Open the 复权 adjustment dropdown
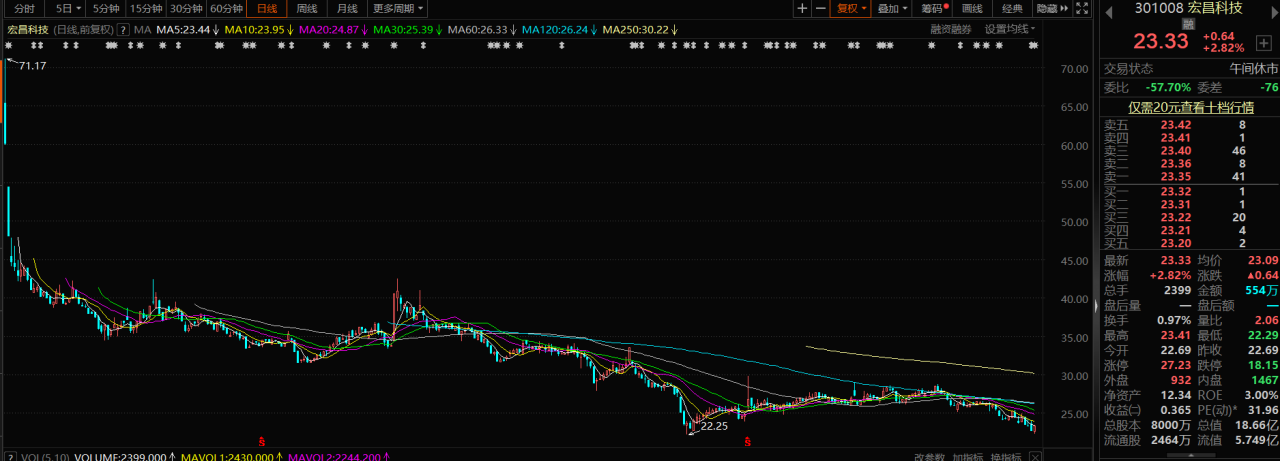The image size is (1280, 461). (850, 9)
